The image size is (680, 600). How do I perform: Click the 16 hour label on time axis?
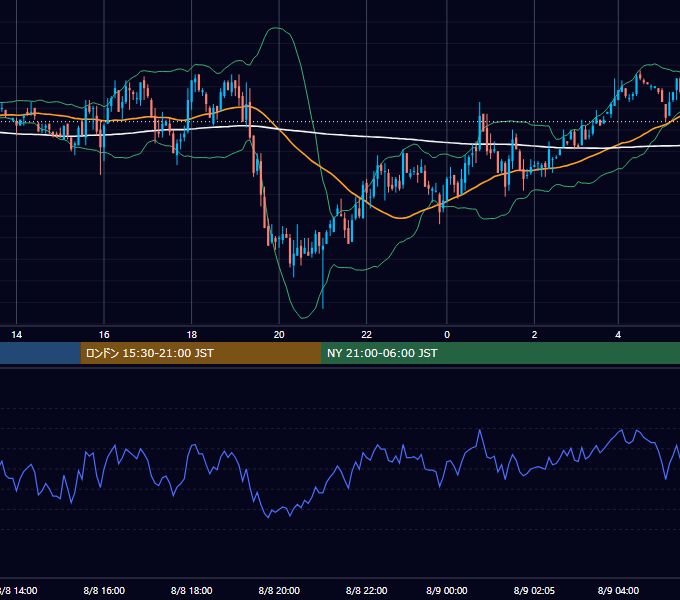coord(104,335)
